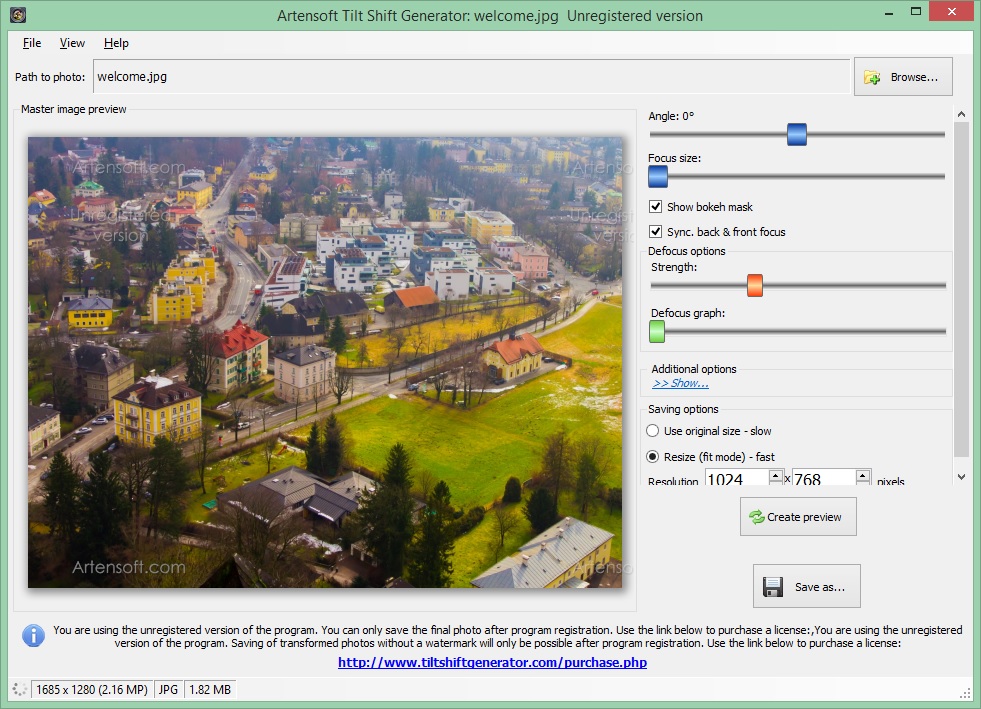Disable Sync. back & front focus
981x709 pixels.
tap(656, 229)
